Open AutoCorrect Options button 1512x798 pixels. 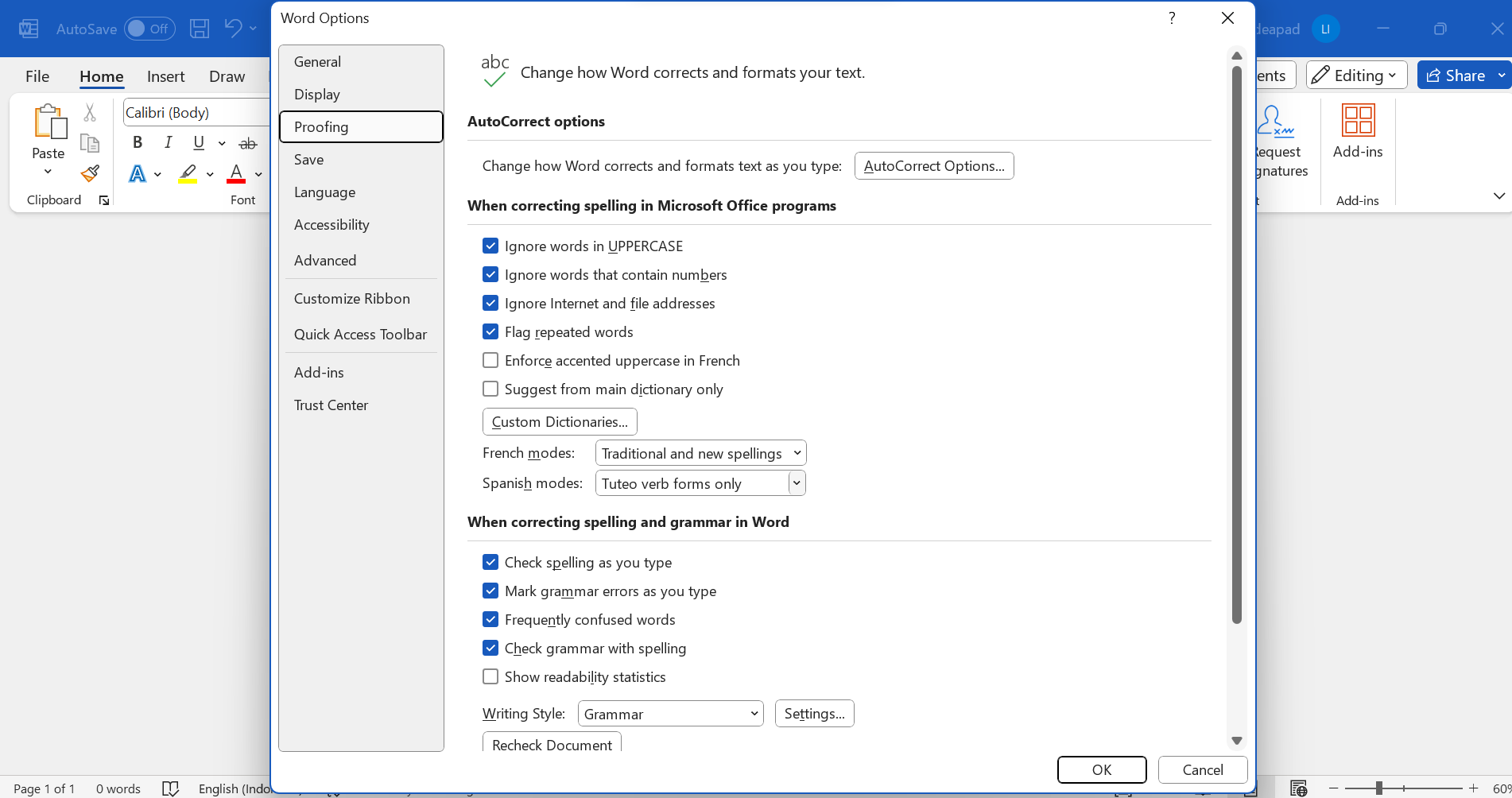coord(933,166)
